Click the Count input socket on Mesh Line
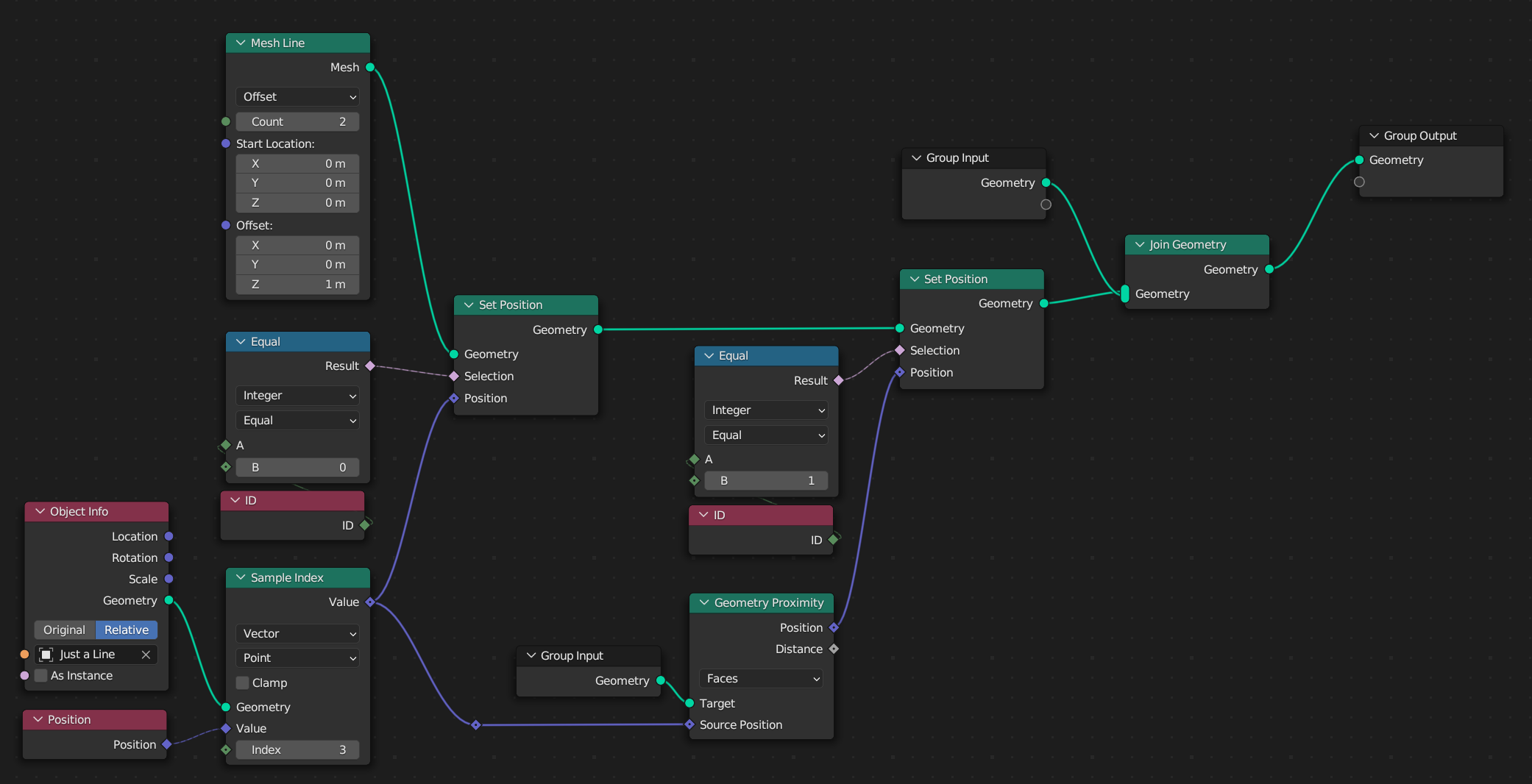This screenshot has width=1532, height=784. [226, 121]
